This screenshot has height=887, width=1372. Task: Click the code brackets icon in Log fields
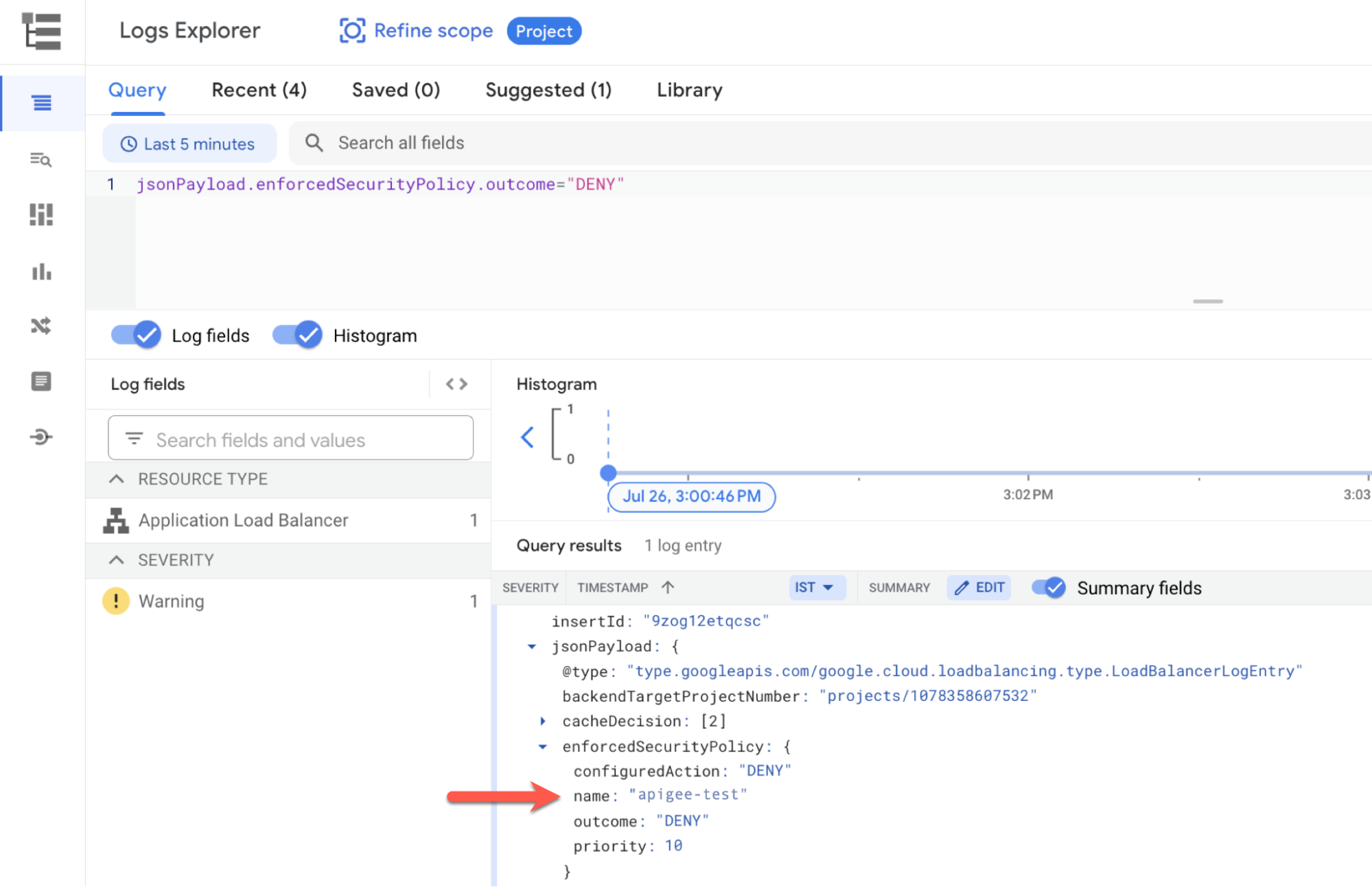(x=456, y=384)
